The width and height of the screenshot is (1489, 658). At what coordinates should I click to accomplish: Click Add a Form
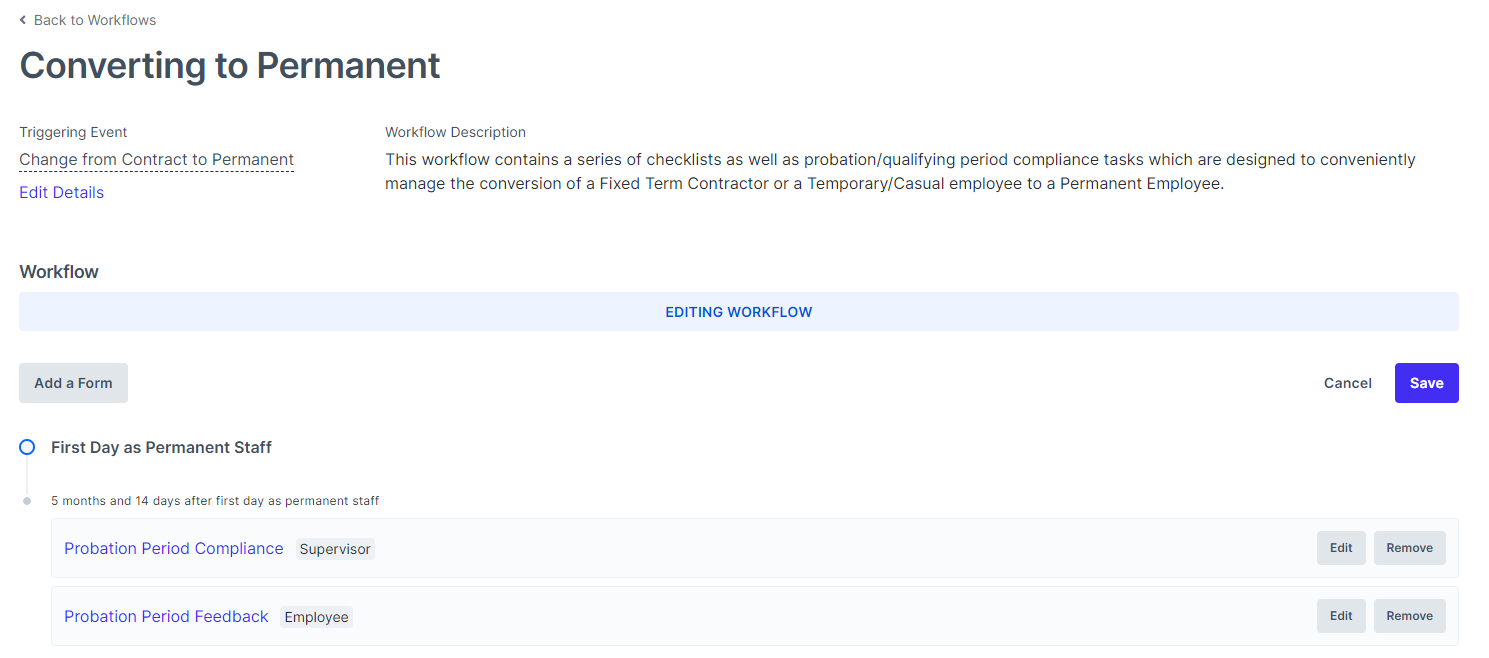pyautogui.click(x=73, y=382)
